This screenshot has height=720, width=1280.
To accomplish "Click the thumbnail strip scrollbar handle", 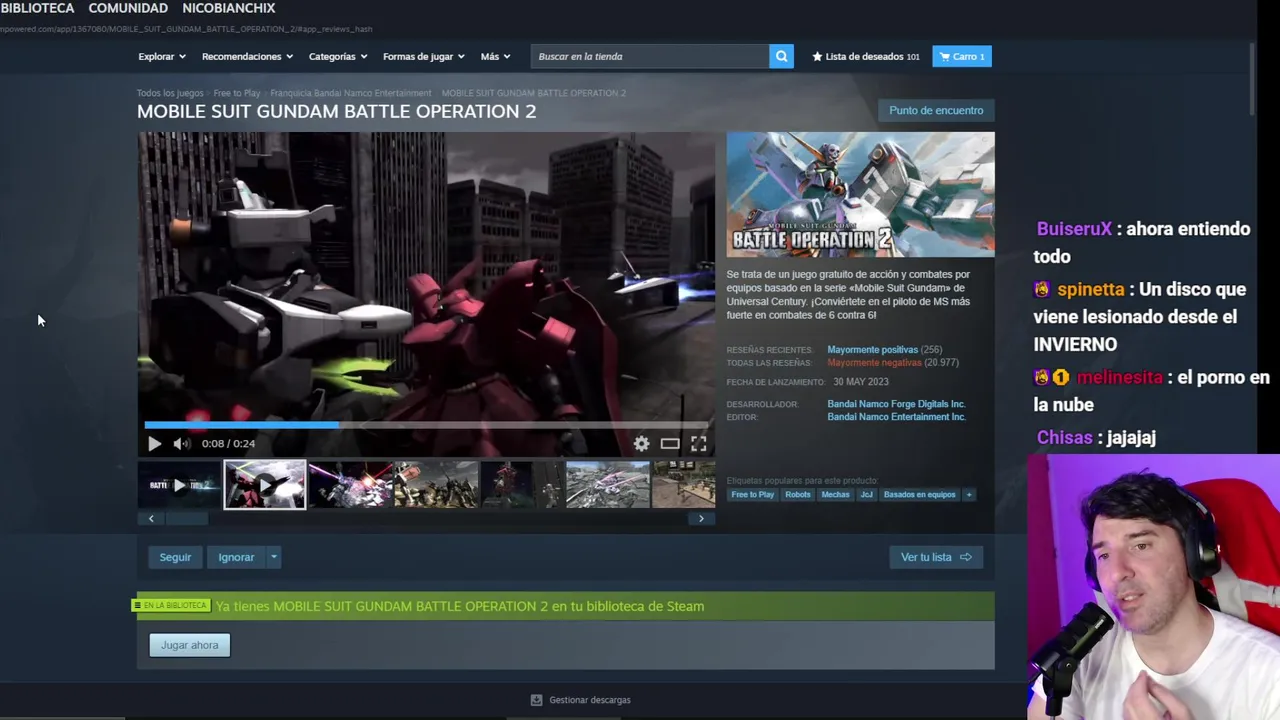I will 187,518.
